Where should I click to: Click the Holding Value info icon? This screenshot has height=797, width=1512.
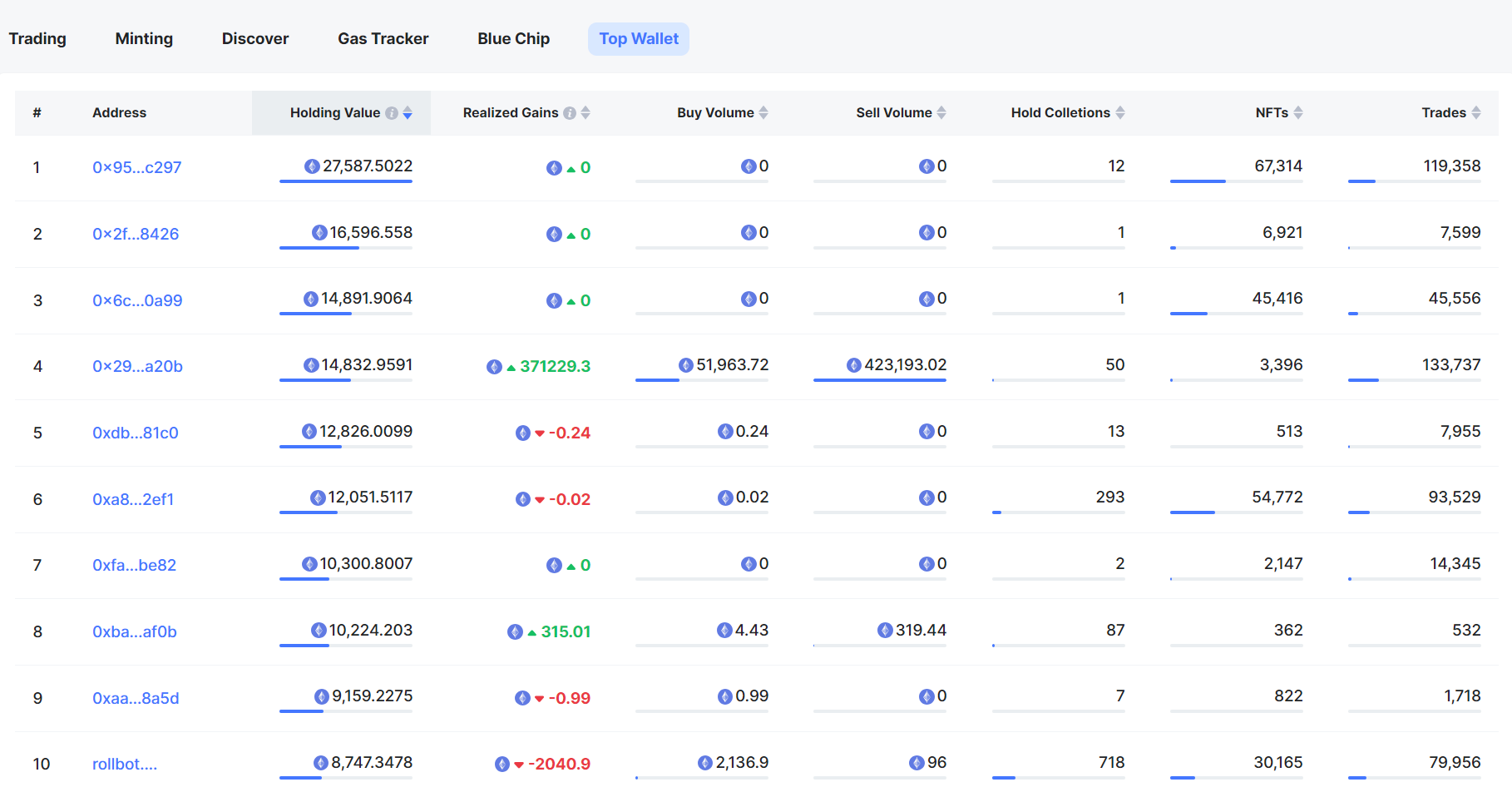(392, 113)
